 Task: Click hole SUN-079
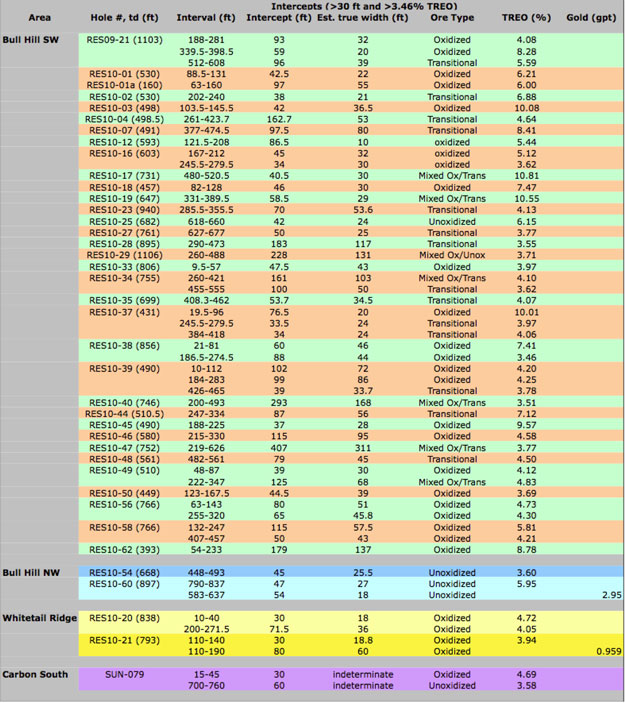point(124,675)
